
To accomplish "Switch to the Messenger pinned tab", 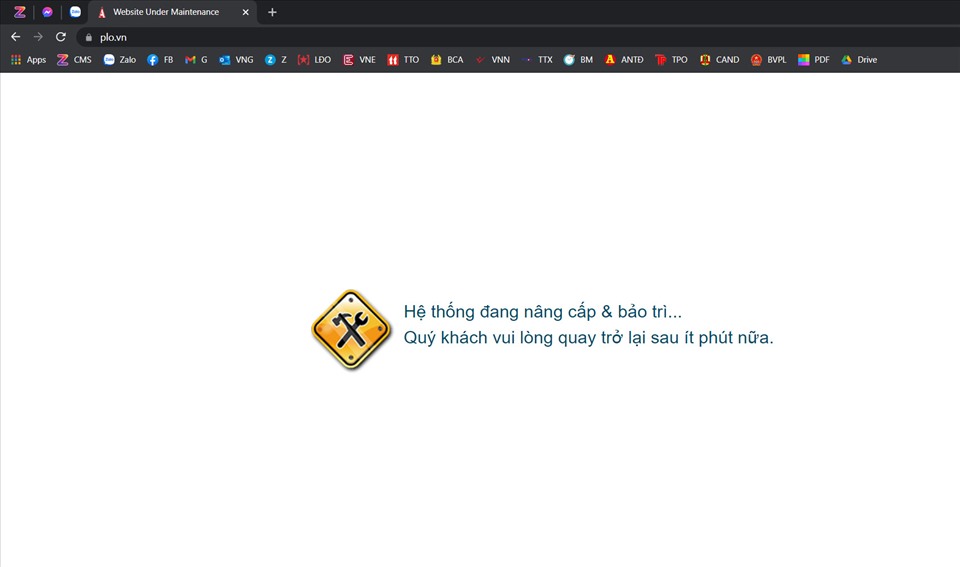I will pos(47,12).
